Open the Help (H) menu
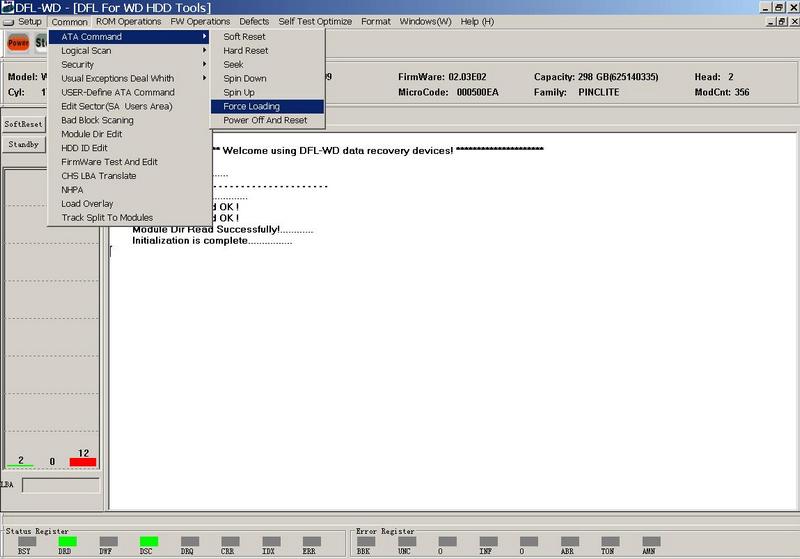The width and height of the screenshot is (800, 559). click(477, 21)
